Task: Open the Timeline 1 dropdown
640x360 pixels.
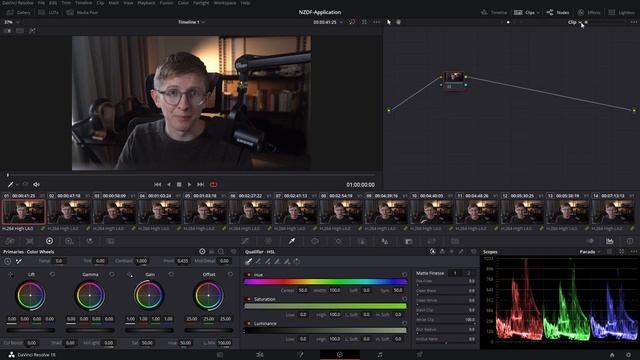Action: click(x=191, y=22)
